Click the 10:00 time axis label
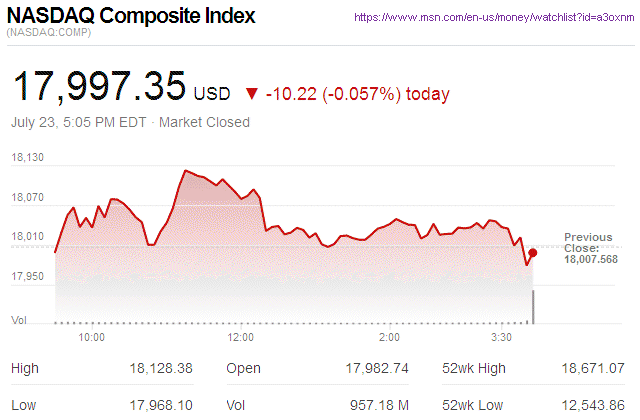This screenshot has width=640, height=420. click(92, 339)
